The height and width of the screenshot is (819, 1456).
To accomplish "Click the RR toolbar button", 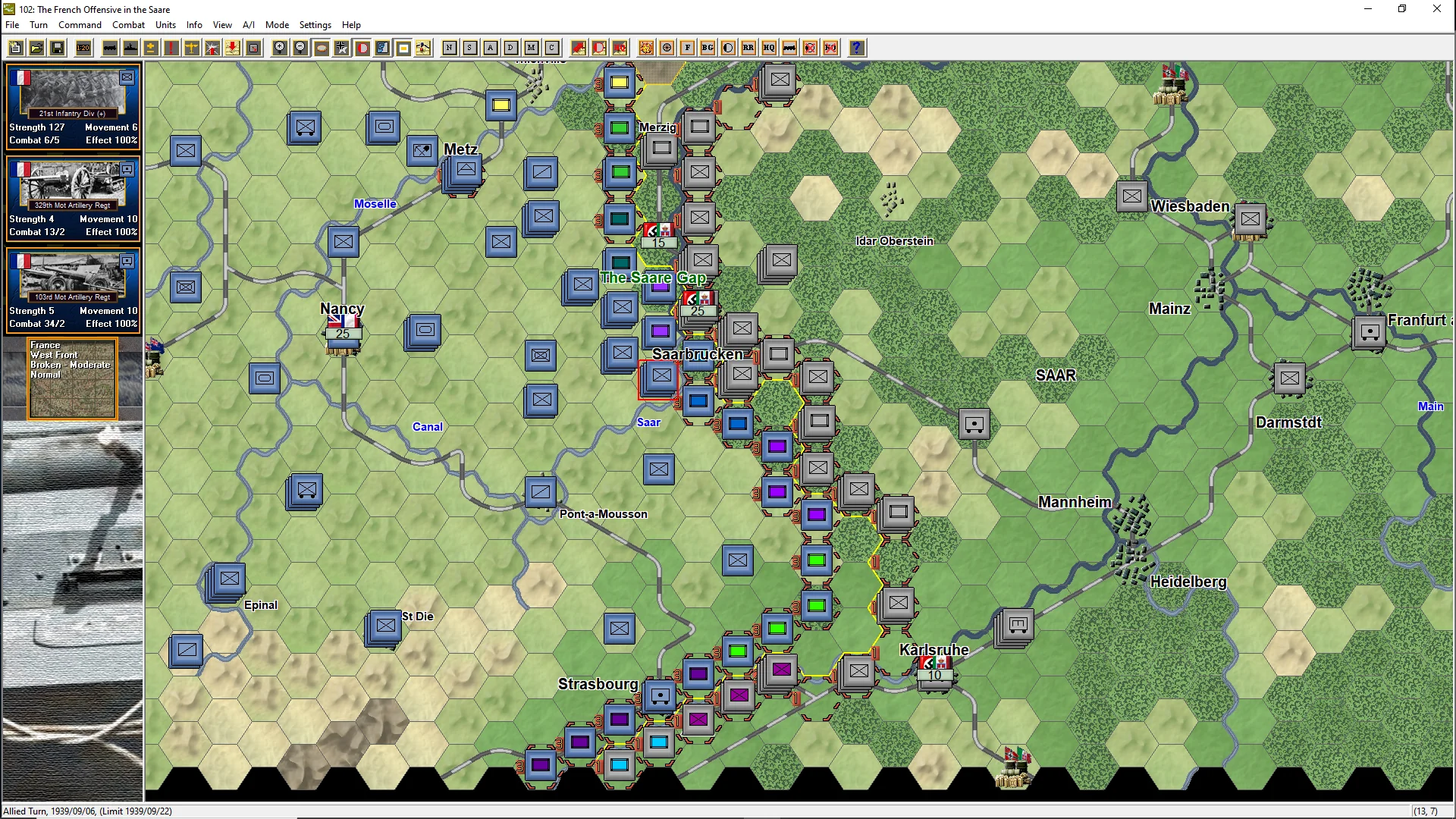I will [x=748, y=48].
